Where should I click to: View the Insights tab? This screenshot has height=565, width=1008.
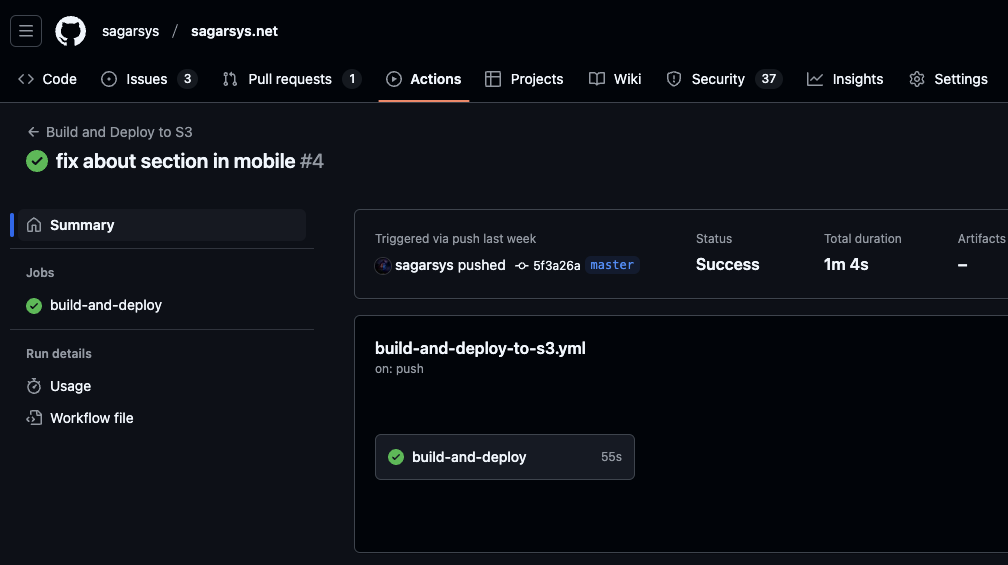(845, 79)
